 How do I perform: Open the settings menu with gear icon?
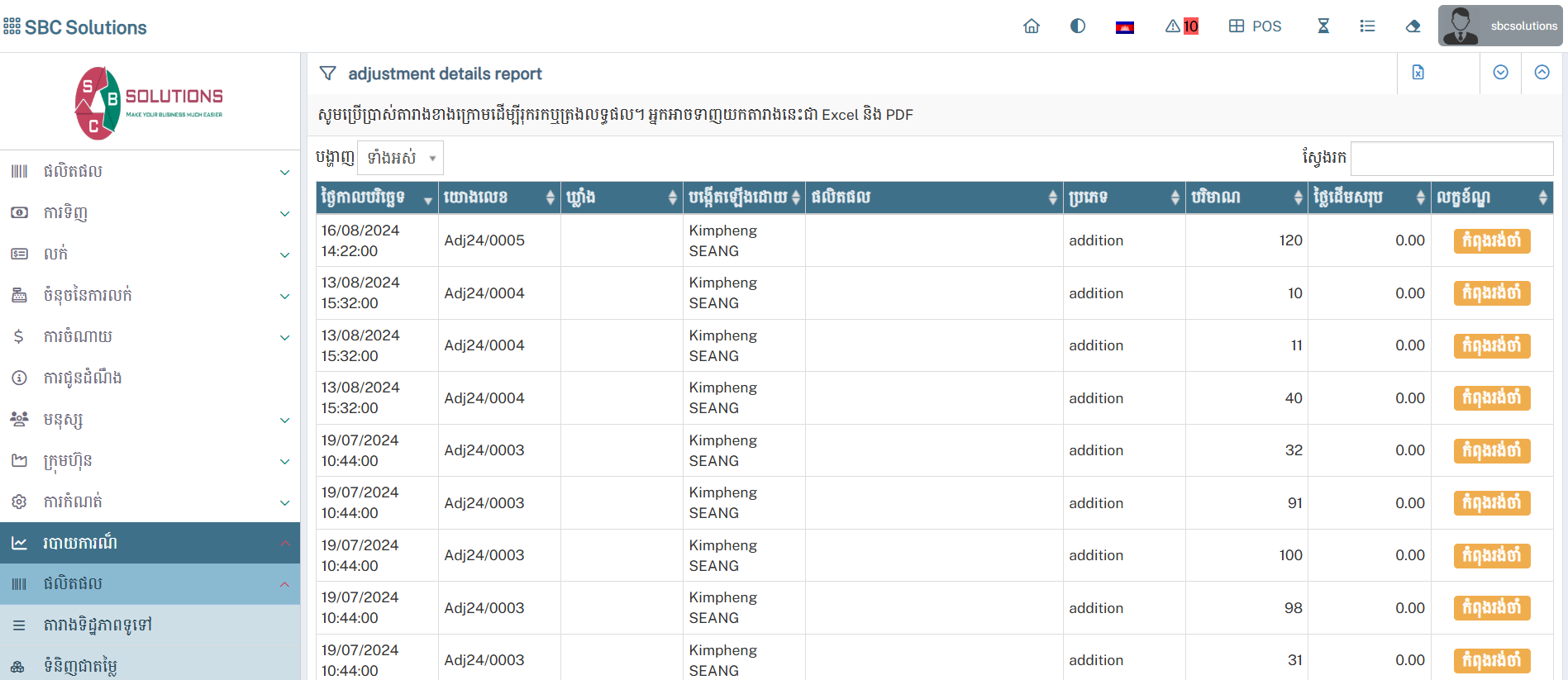(x=150, y=502)
